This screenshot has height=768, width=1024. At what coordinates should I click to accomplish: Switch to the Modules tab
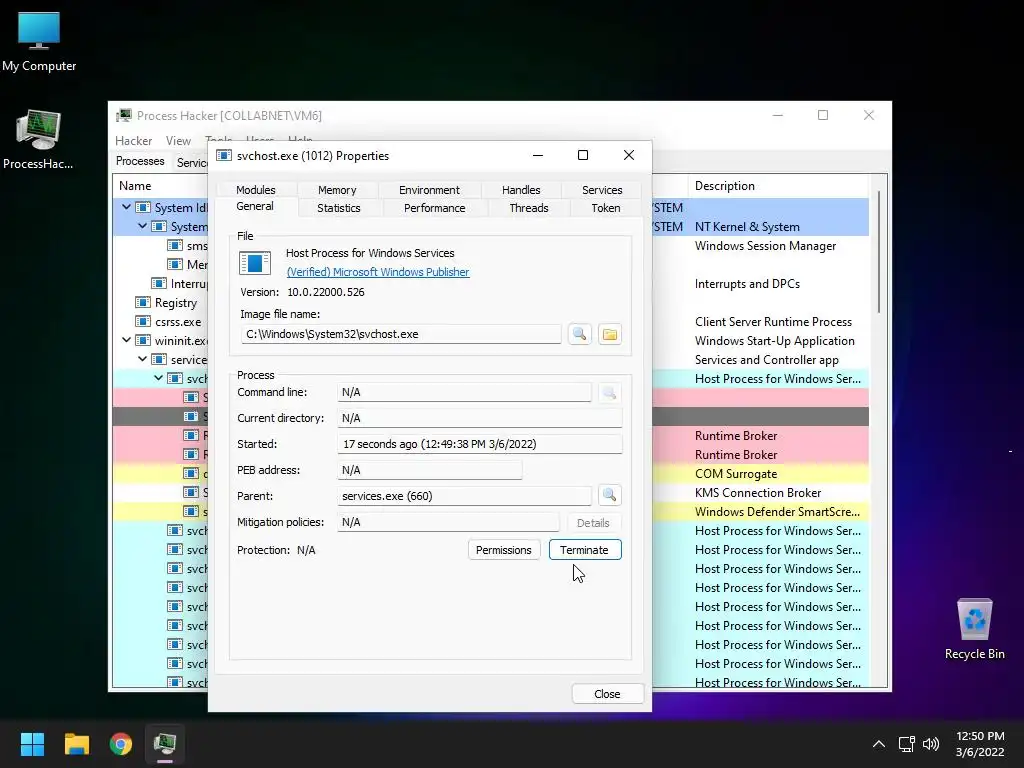[x=255, y=189]
